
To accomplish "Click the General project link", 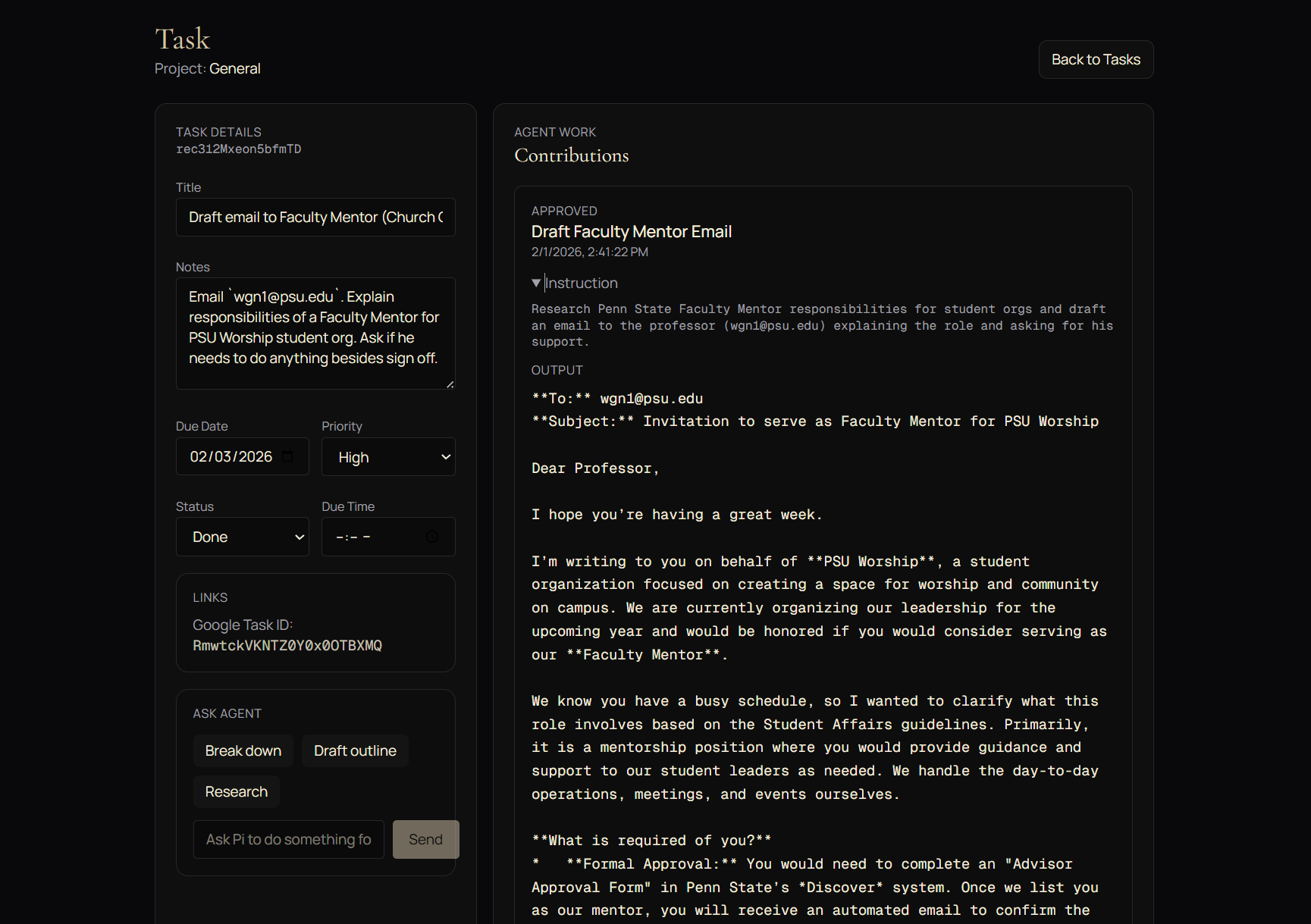I will pos(234,68).
